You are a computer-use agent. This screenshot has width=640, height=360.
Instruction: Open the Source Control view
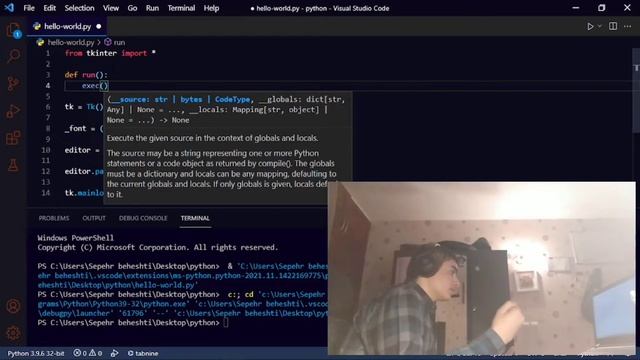click(13, 84)
